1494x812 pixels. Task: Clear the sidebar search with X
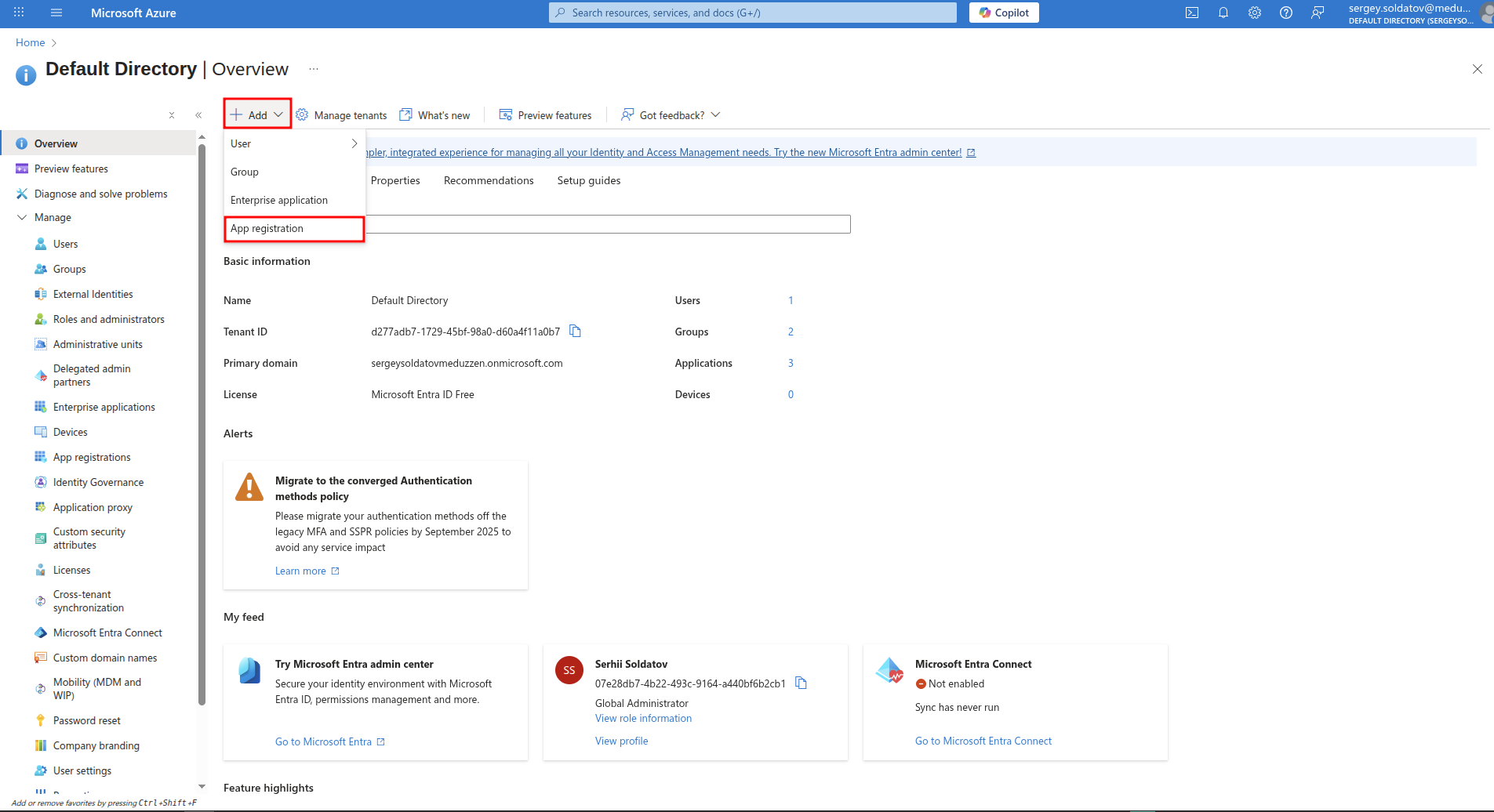tap(172, 115)
